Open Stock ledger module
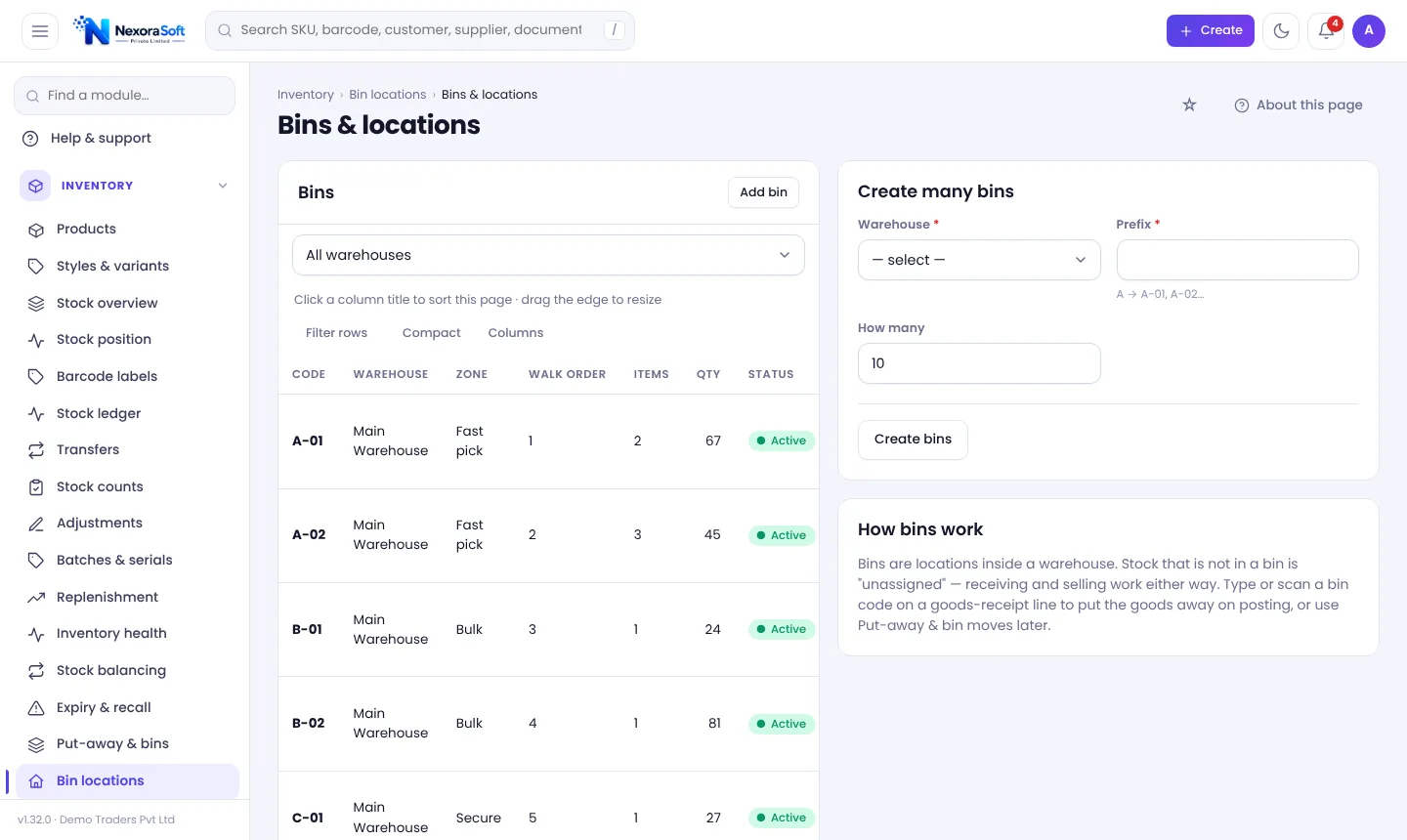The width and height of the screenshot is (1407, 840). pyautogui.click(x=125, y=413)
